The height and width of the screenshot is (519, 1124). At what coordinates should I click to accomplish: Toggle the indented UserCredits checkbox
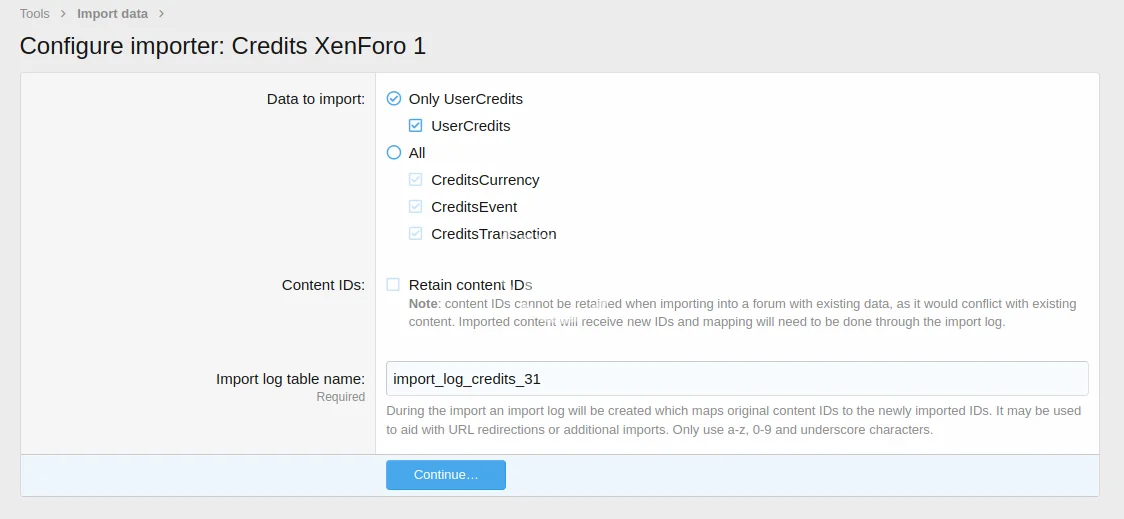tap(416, 126)
